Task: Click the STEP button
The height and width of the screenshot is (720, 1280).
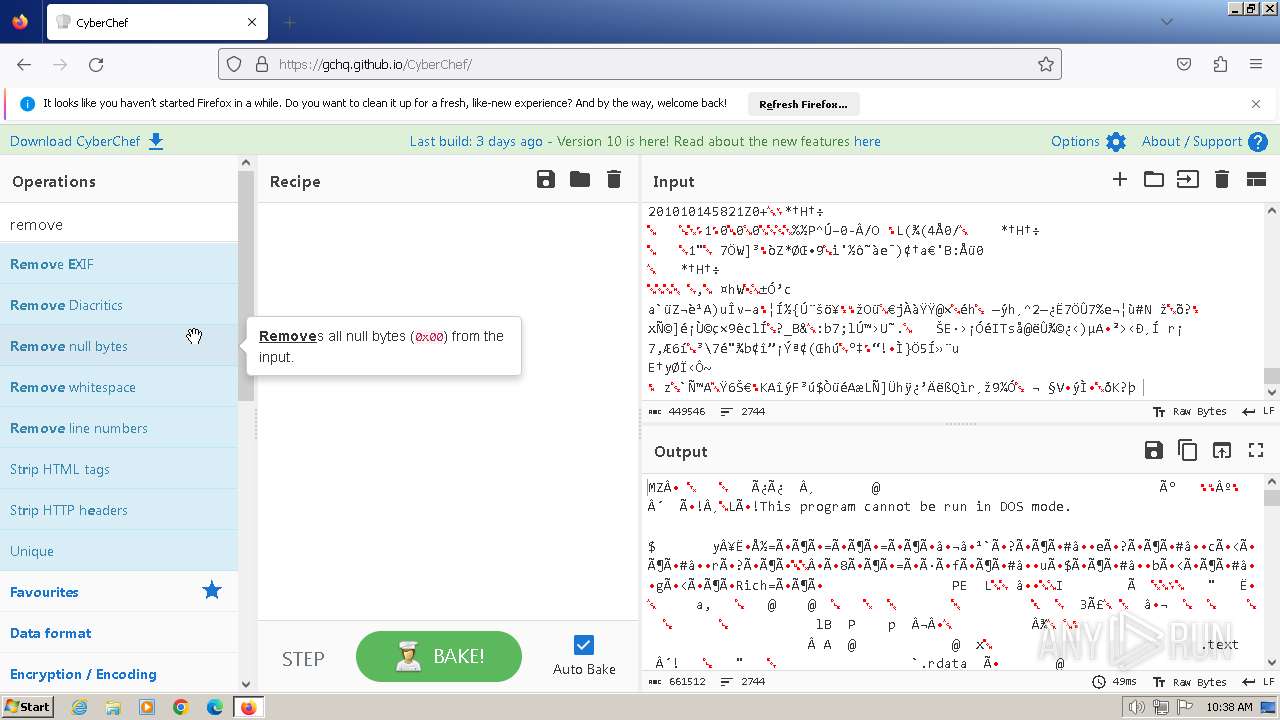Action: point(303,658)
